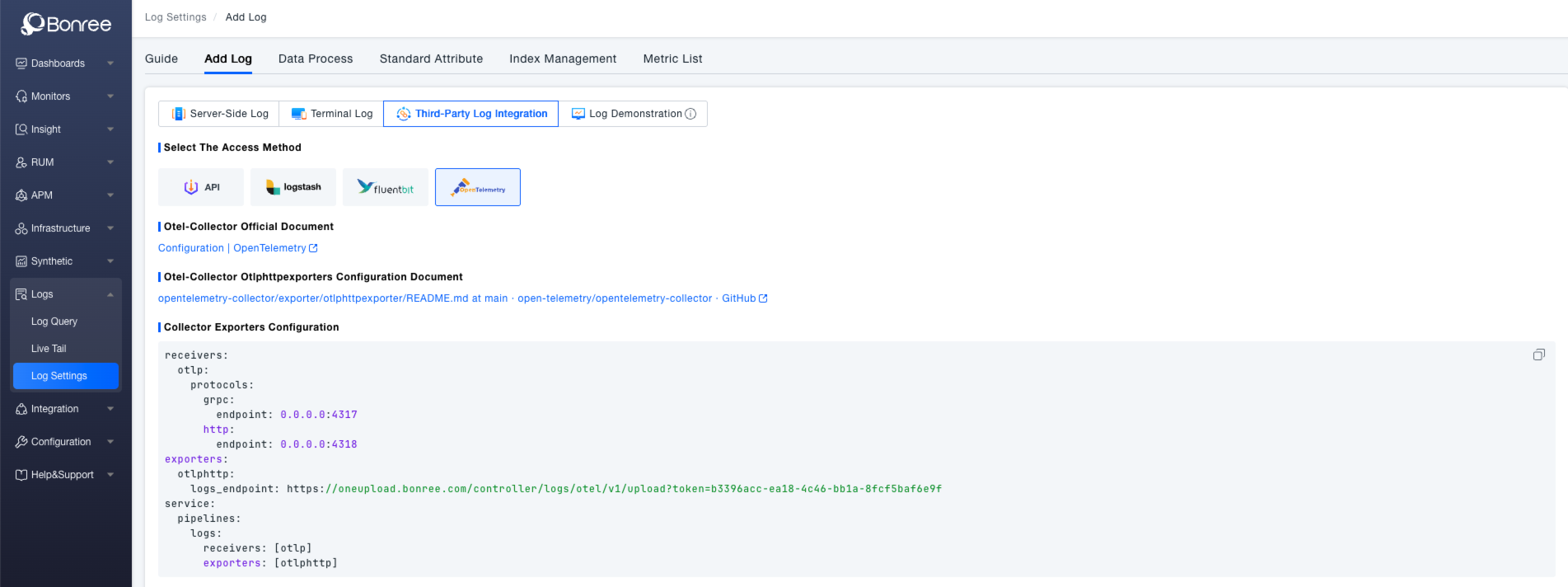This screenshot has height=587, width=1568.
Task: Switch to Terminal Log option
Action: pyautogui.click(x=331, y=114)
